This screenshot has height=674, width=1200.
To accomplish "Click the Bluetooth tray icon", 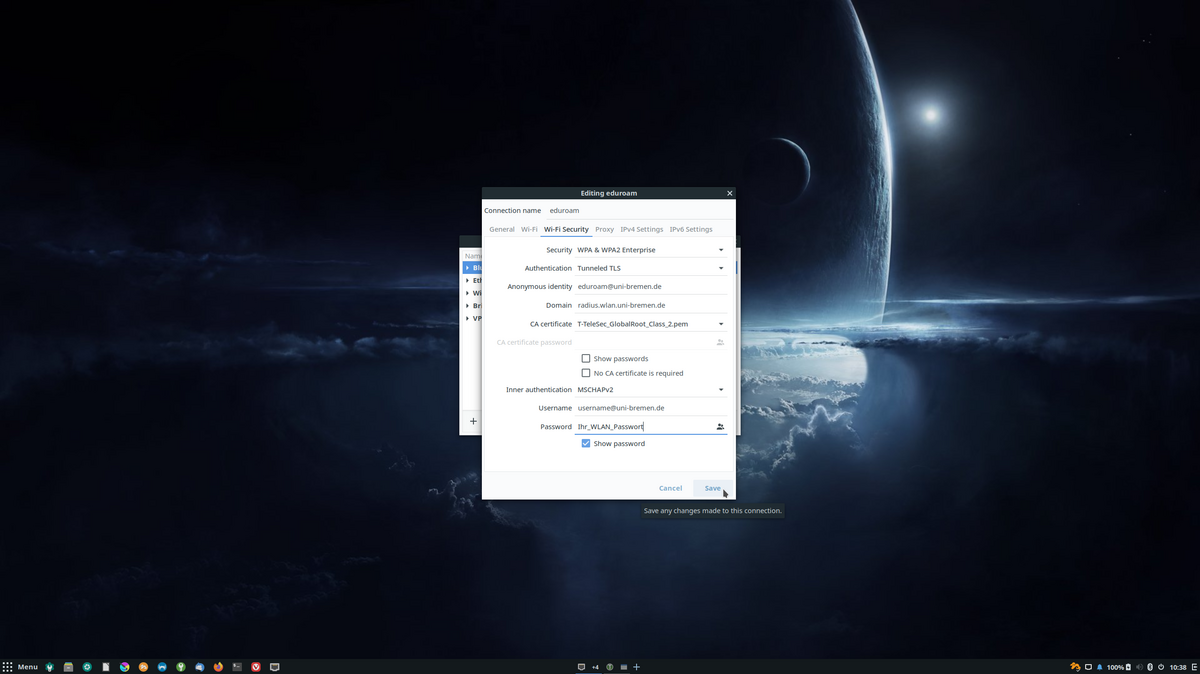I will pyautogui.click(x=1150, y=667).
